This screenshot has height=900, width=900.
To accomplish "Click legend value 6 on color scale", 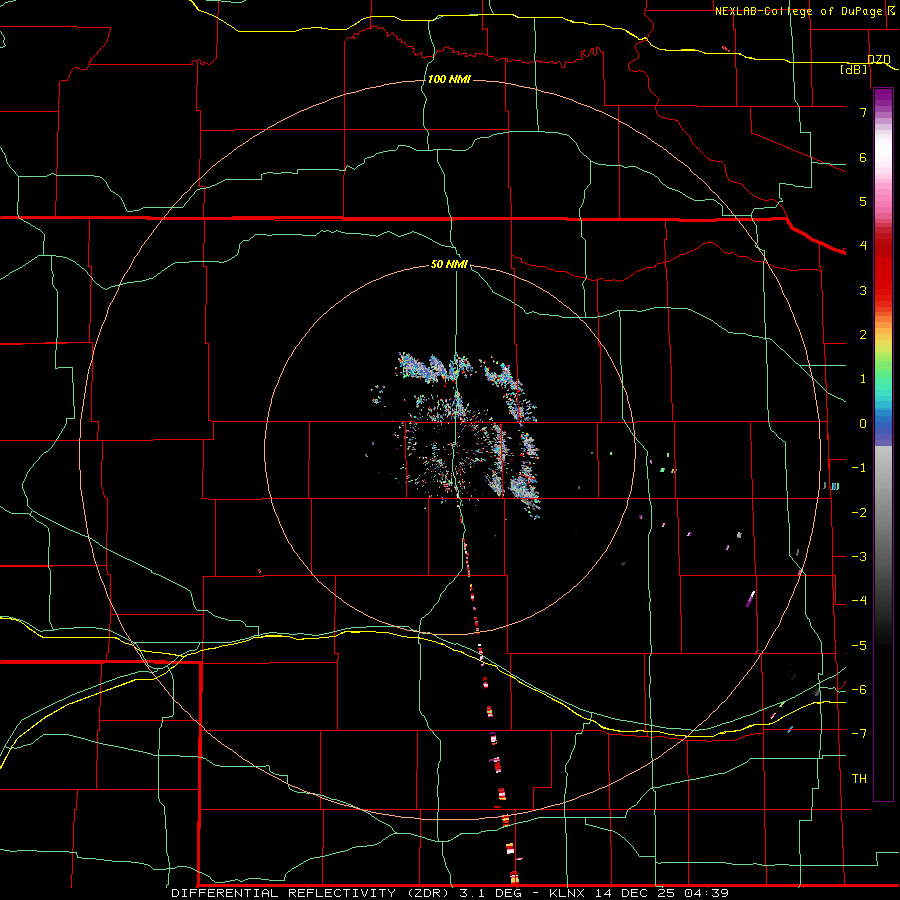I will (863, 157).
